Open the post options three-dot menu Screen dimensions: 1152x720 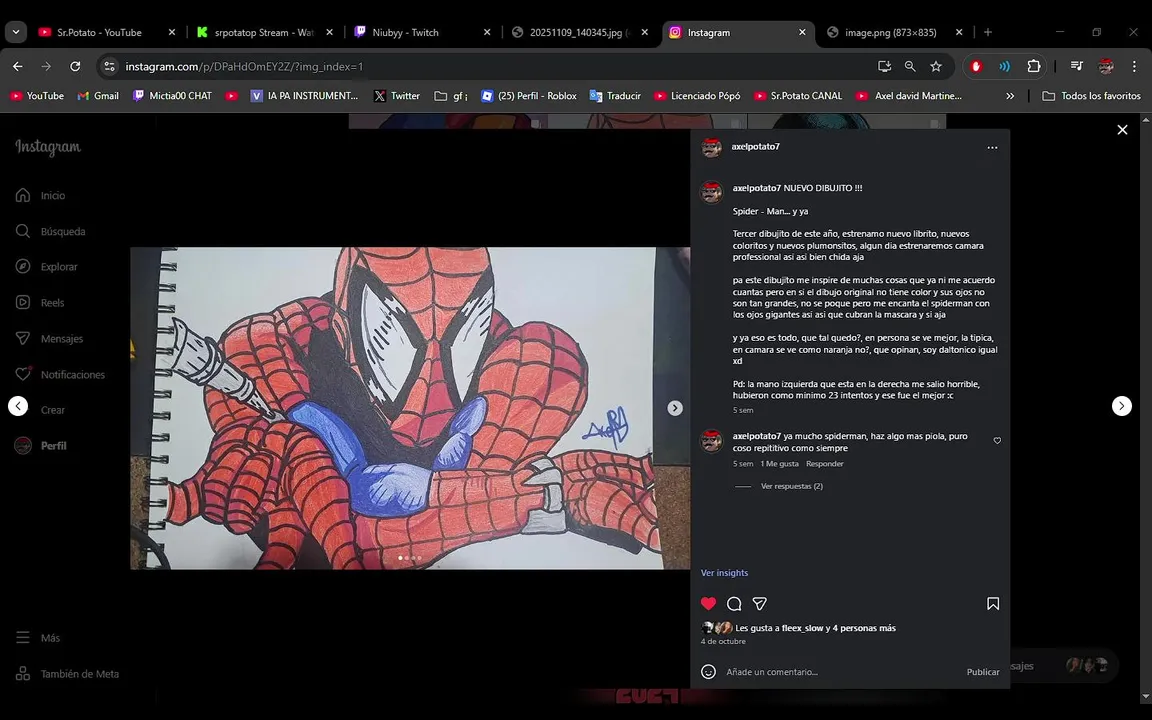(x=993, y=148)
